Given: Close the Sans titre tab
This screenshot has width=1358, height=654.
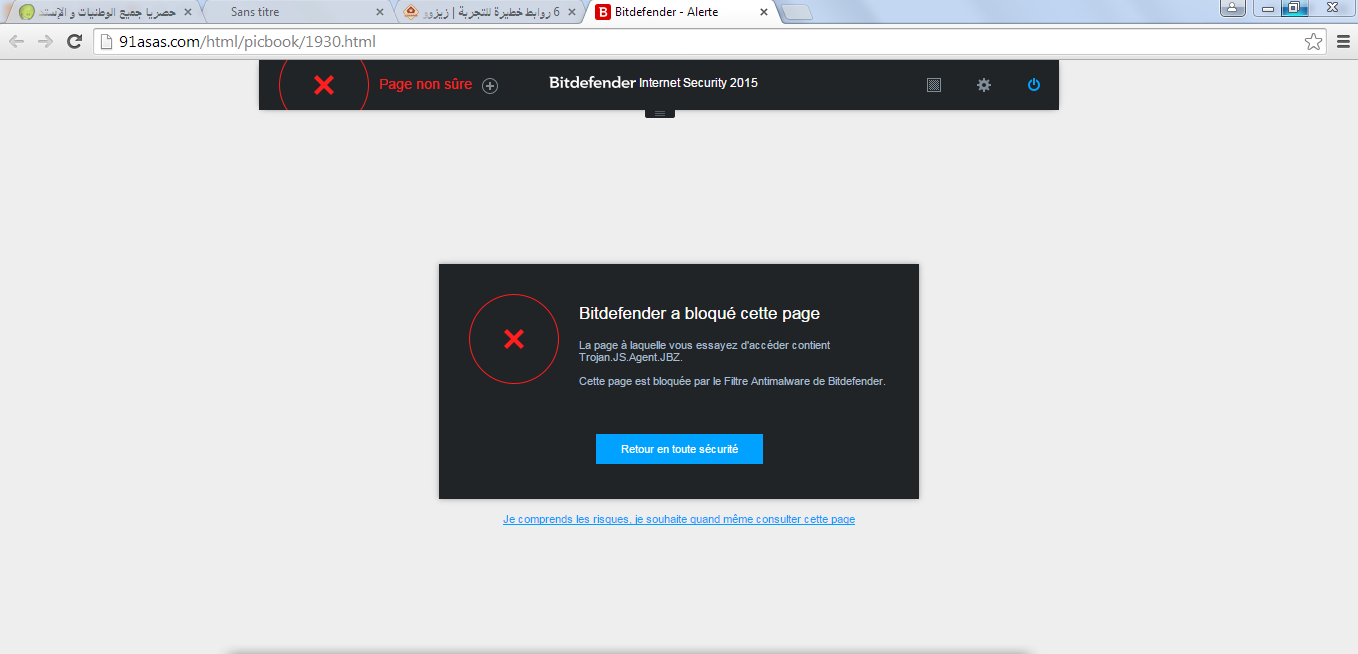Looking at the screenshot, I should pyautogui.click(x=379, y=12).
